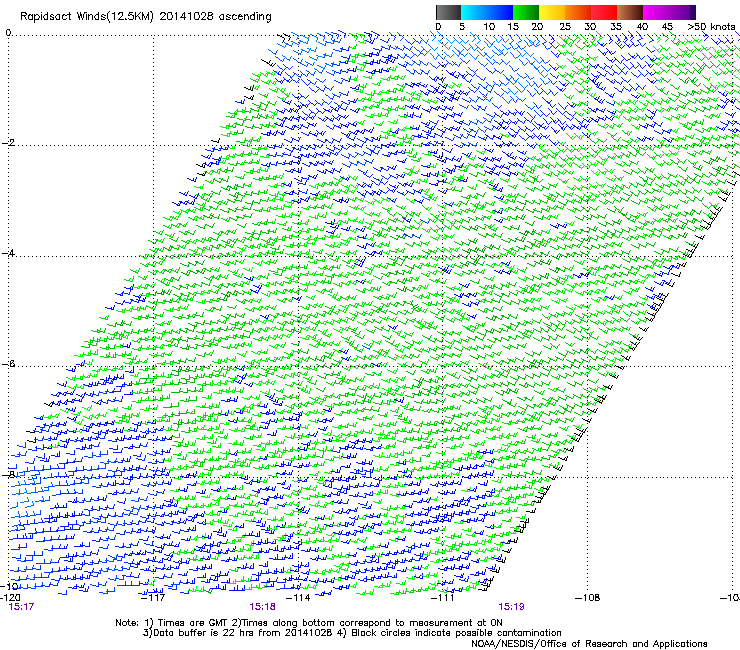Click the plot title 'Rapidscat Winds(12.5KM) 20141028 ascending'
Image resolution: width=740 pixels, height=650 pixels.
click(146, 17)
